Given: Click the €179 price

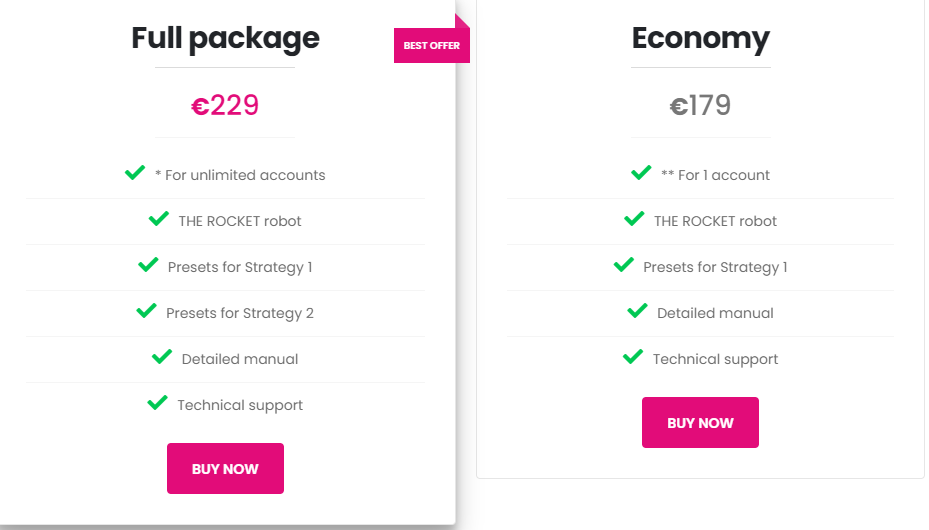Looking at the screenshot, I should (700, 105).
